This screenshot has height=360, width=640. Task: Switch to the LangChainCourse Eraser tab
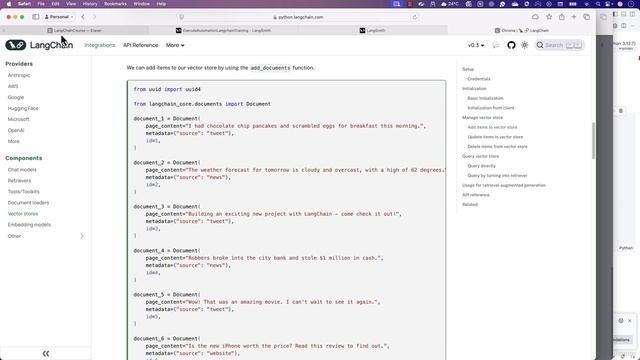pyautogui.click(x=75, y=30)
